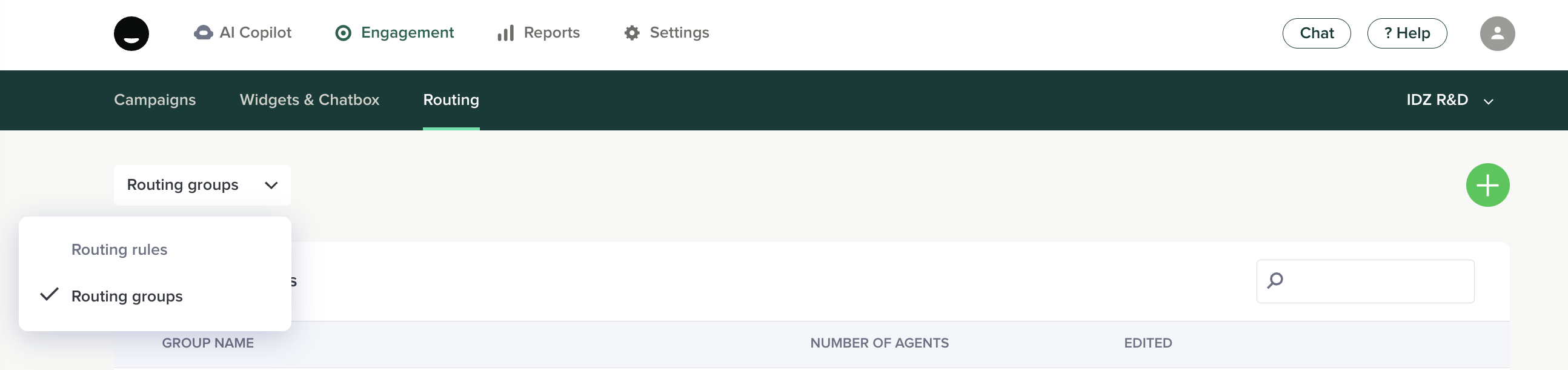The image size is (1568, 370).
Task: Click the Engagement target icon
Action: click(x=344, y=33)
